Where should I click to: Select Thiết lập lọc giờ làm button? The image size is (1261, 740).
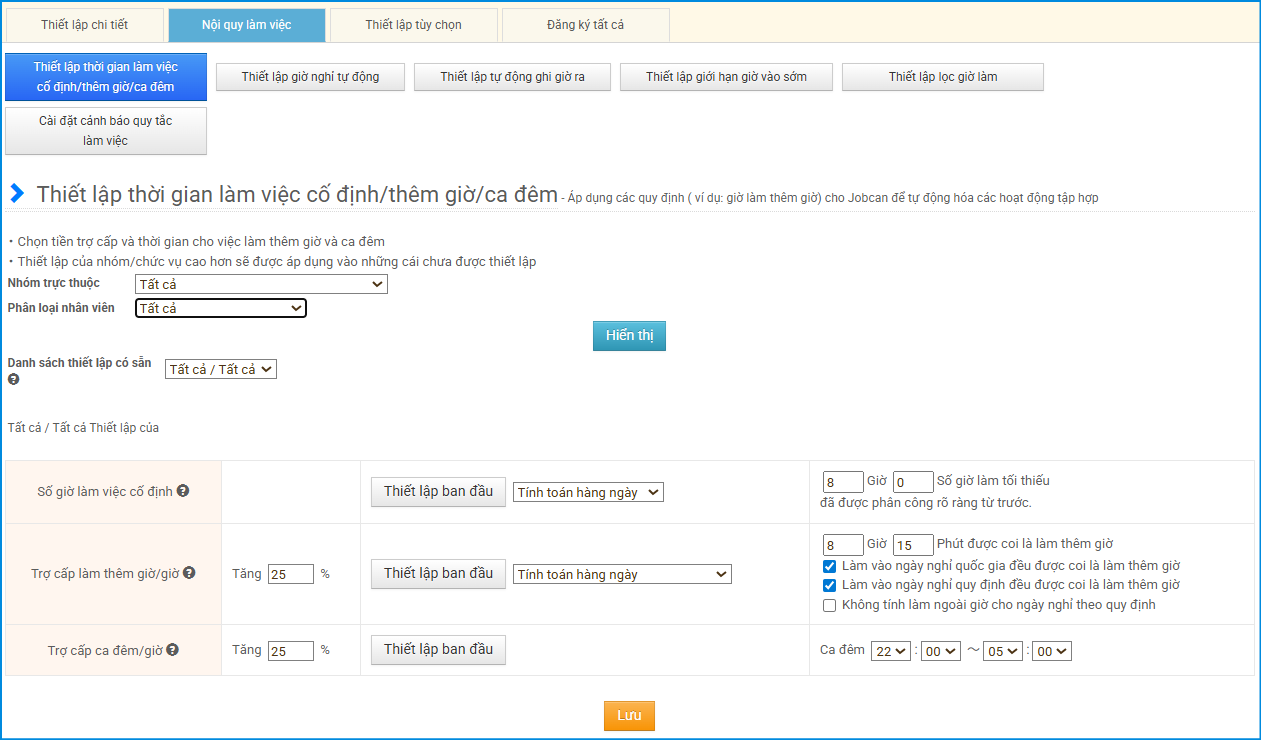[x=942, y=77]
